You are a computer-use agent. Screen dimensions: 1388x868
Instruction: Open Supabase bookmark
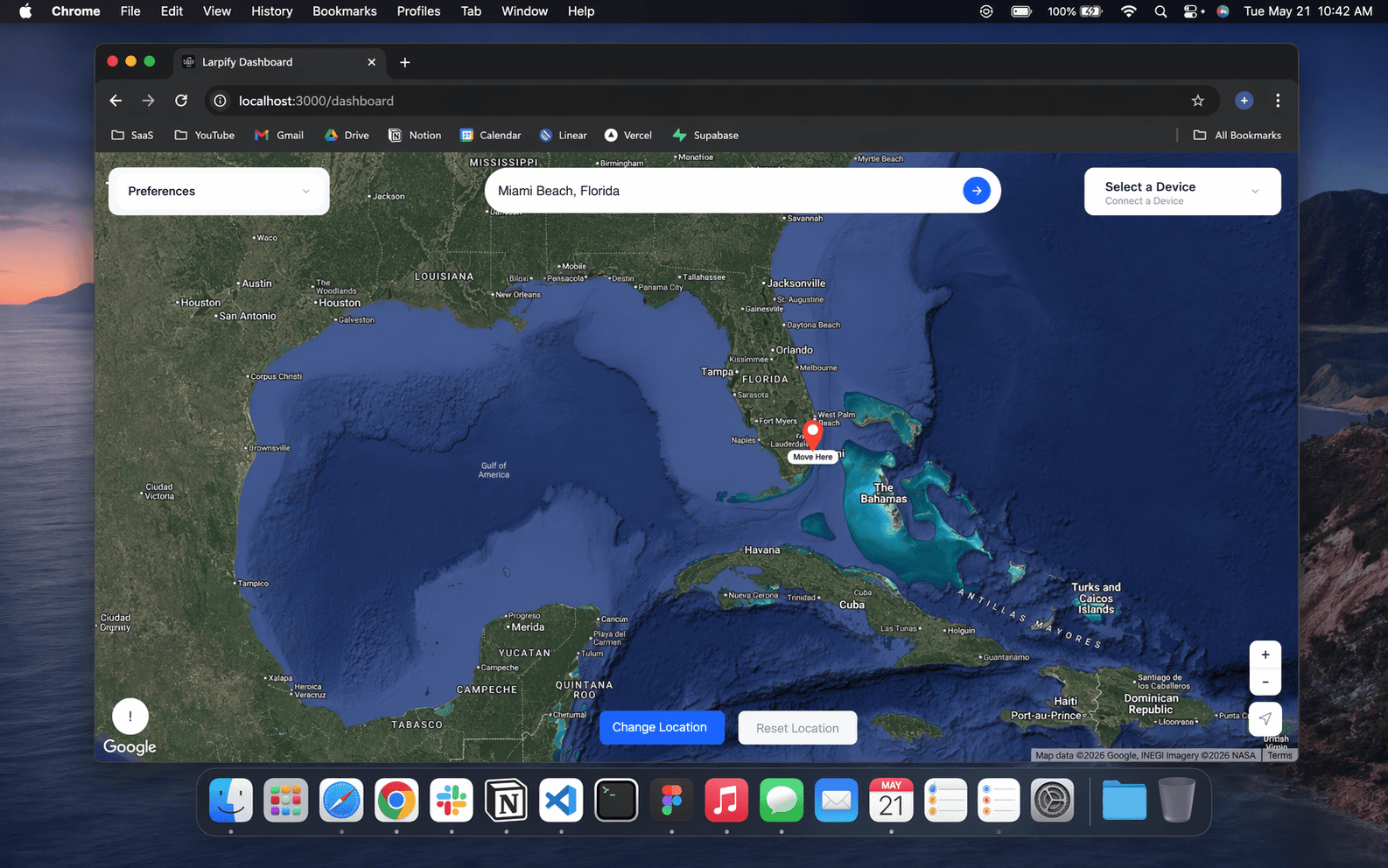(x=705, y=136)
